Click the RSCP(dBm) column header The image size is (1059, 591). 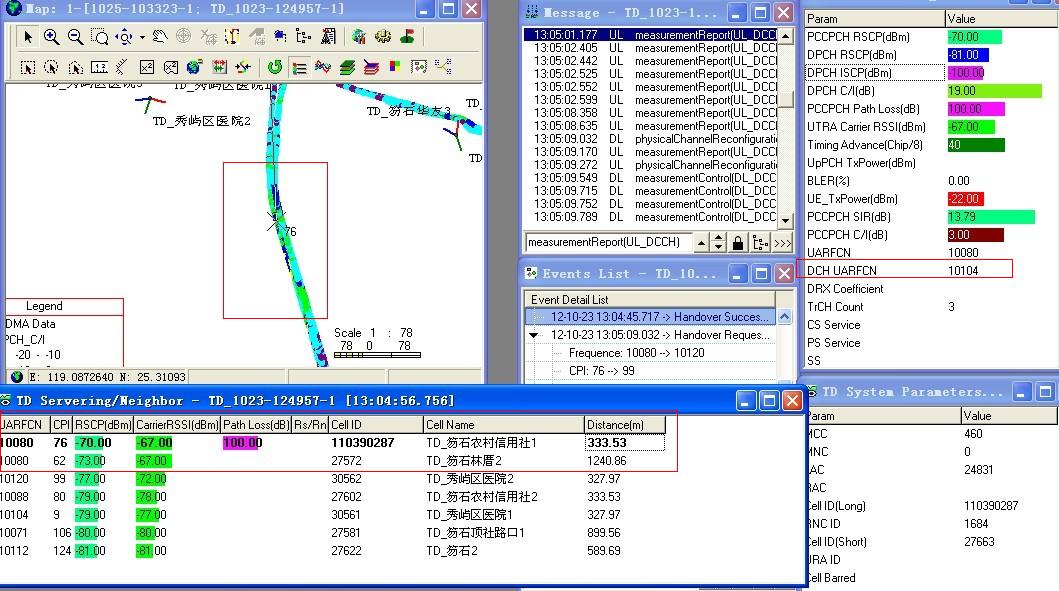[x=103, y=425]
